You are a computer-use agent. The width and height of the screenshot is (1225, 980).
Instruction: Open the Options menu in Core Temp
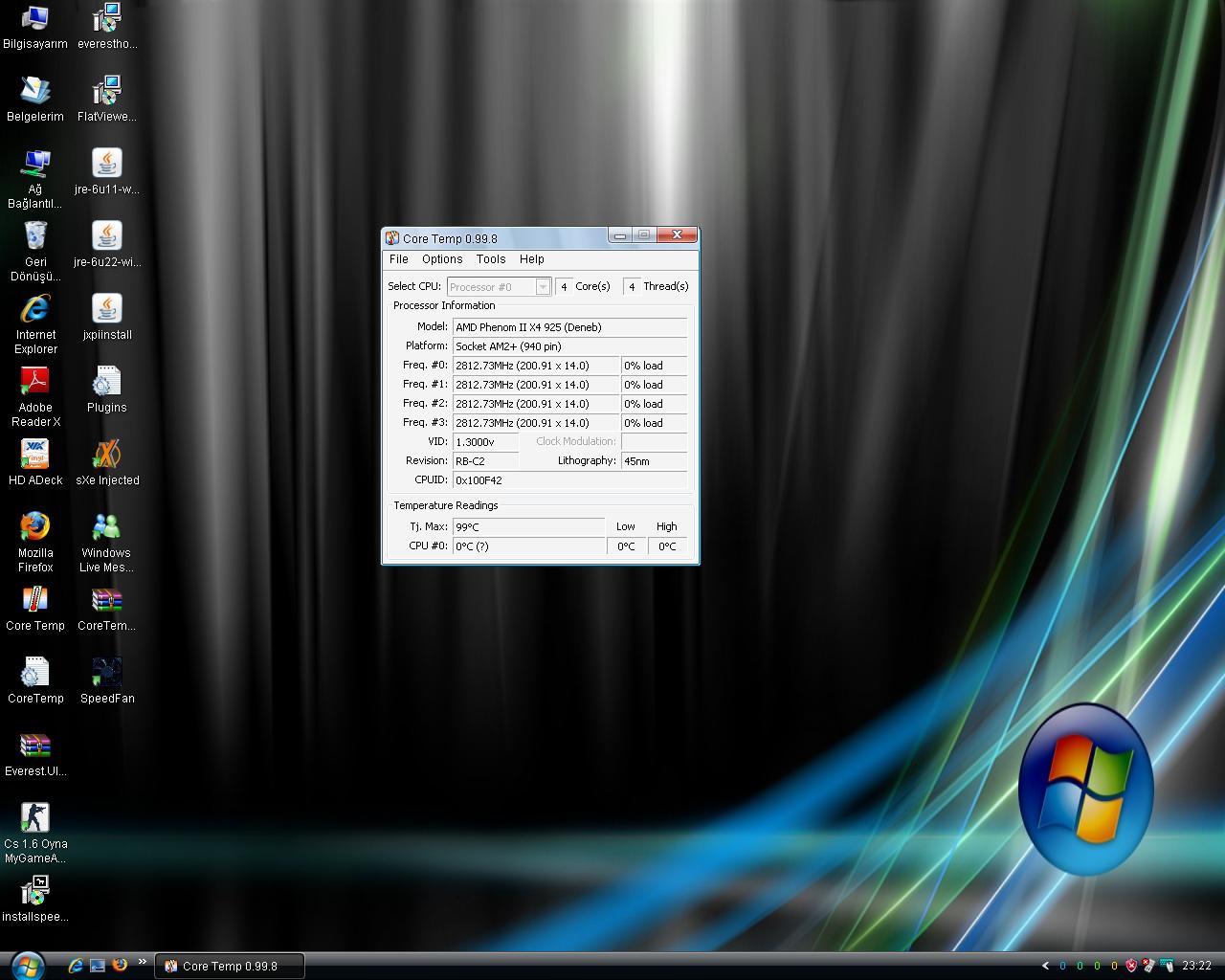click(442, 259)
